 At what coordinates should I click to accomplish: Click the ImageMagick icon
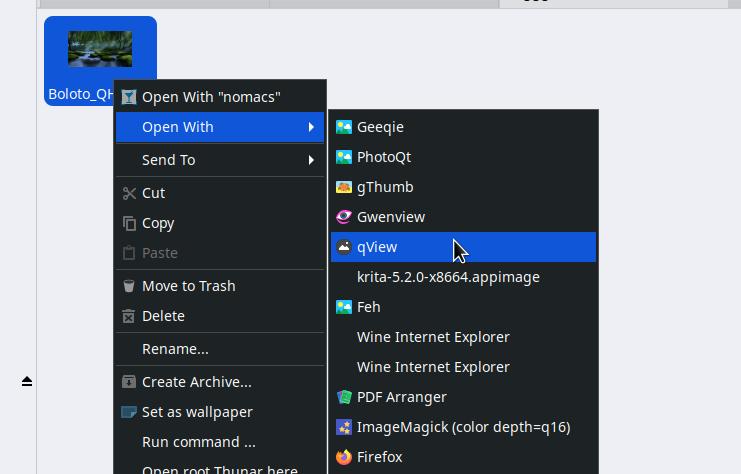pyautogui.click(x=344, y=427)
